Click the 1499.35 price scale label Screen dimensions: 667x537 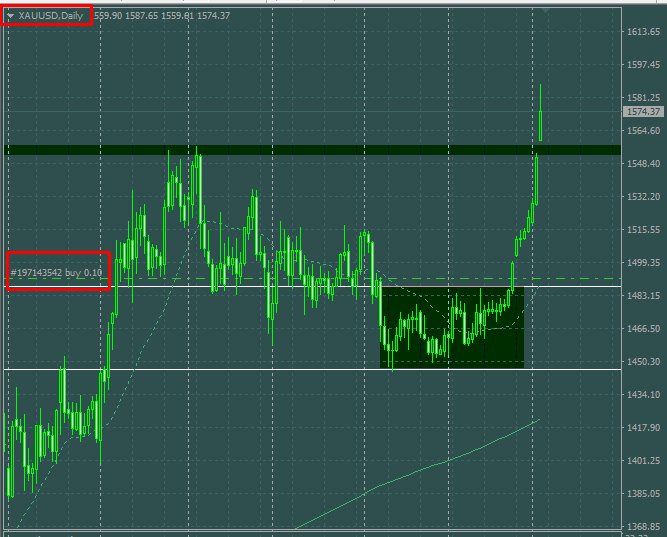[x=643, y=263]
